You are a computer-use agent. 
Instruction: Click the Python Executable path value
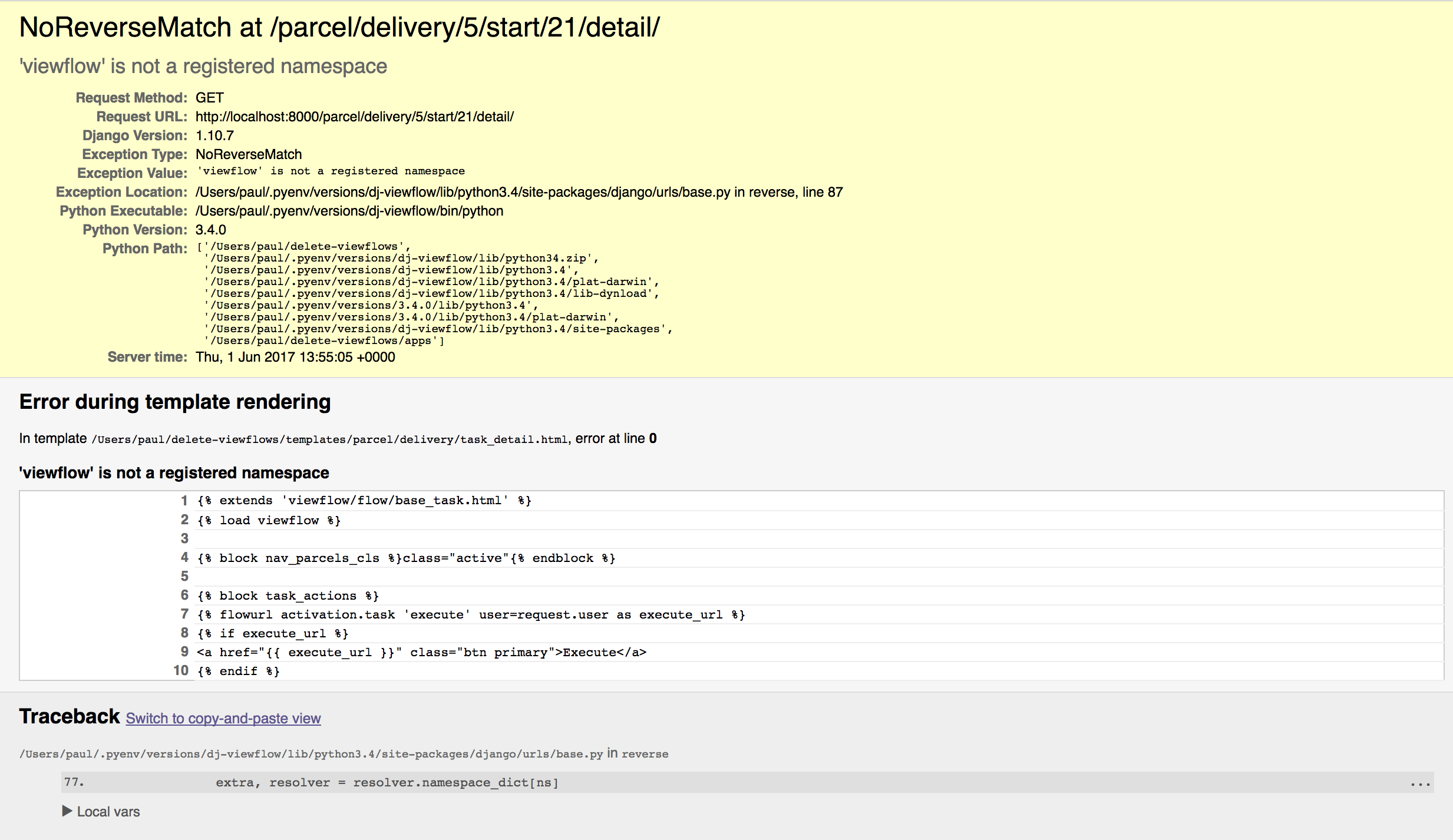(349, 211)
